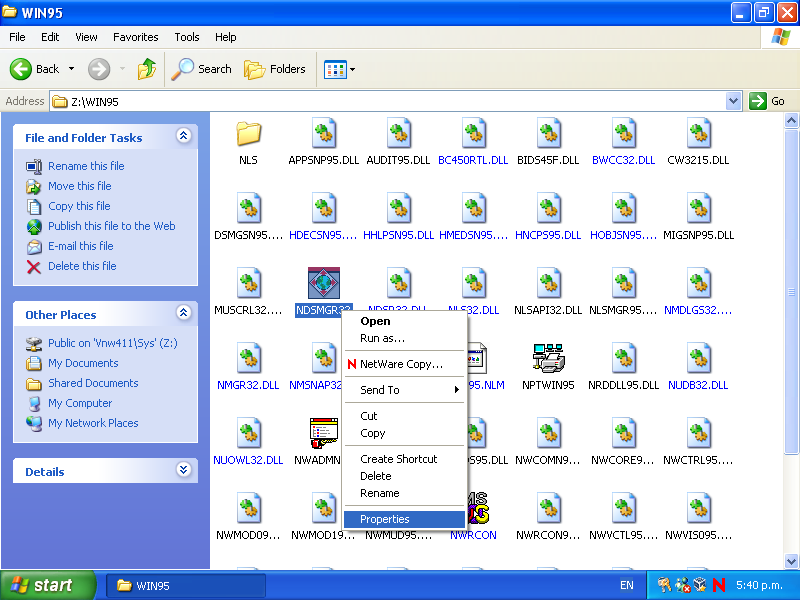Open My Documents in Other Places
This screenshot has height=600, width=800.
pos(83,363)
